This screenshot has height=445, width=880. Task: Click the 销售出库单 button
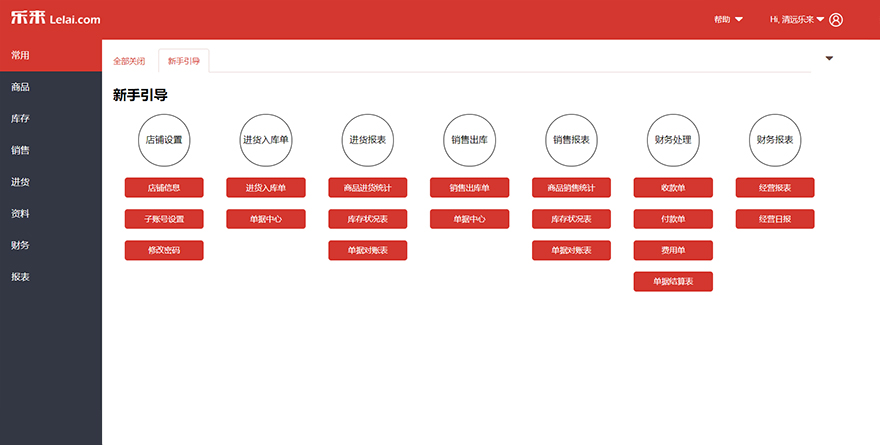[x=469, y=188]
